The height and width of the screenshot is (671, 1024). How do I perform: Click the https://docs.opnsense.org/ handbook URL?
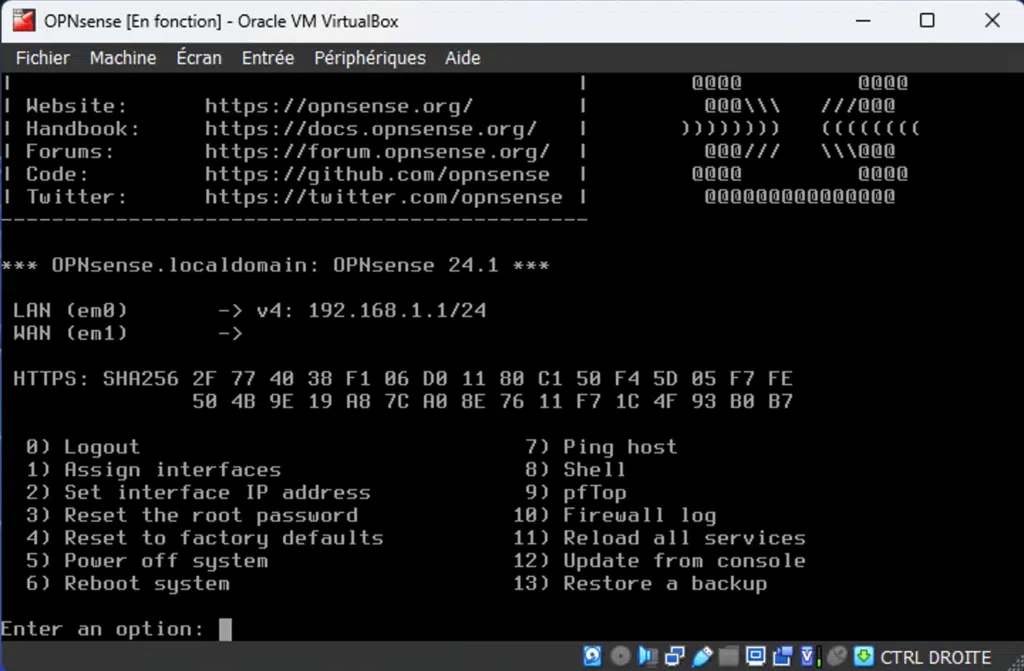point(371,129)
